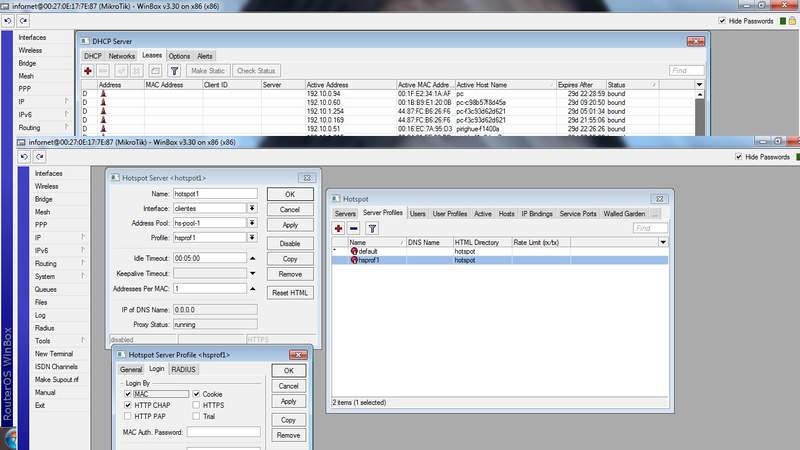The width and height of the screenshot is (800, 450).
Task: Click the Name field containing hotspot1
Action: (x=215, y=194)
